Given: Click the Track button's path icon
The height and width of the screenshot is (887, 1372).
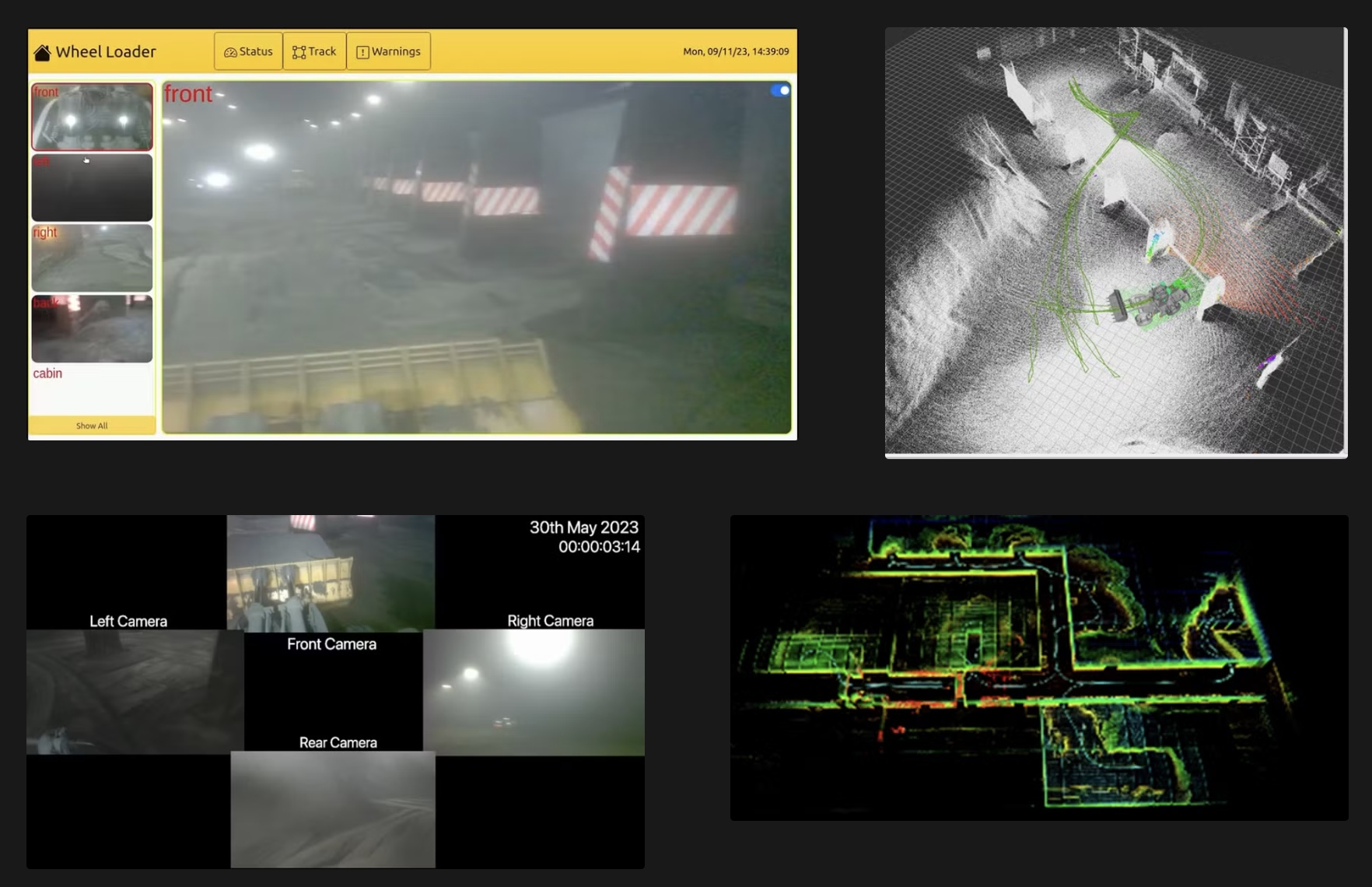Looking at the screenshot, I should click(299, 52).
